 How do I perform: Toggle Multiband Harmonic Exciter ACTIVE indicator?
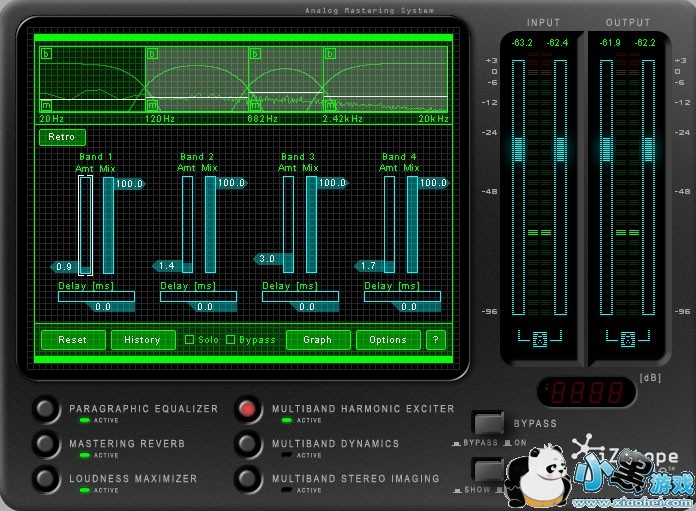(x=287, y=420)
